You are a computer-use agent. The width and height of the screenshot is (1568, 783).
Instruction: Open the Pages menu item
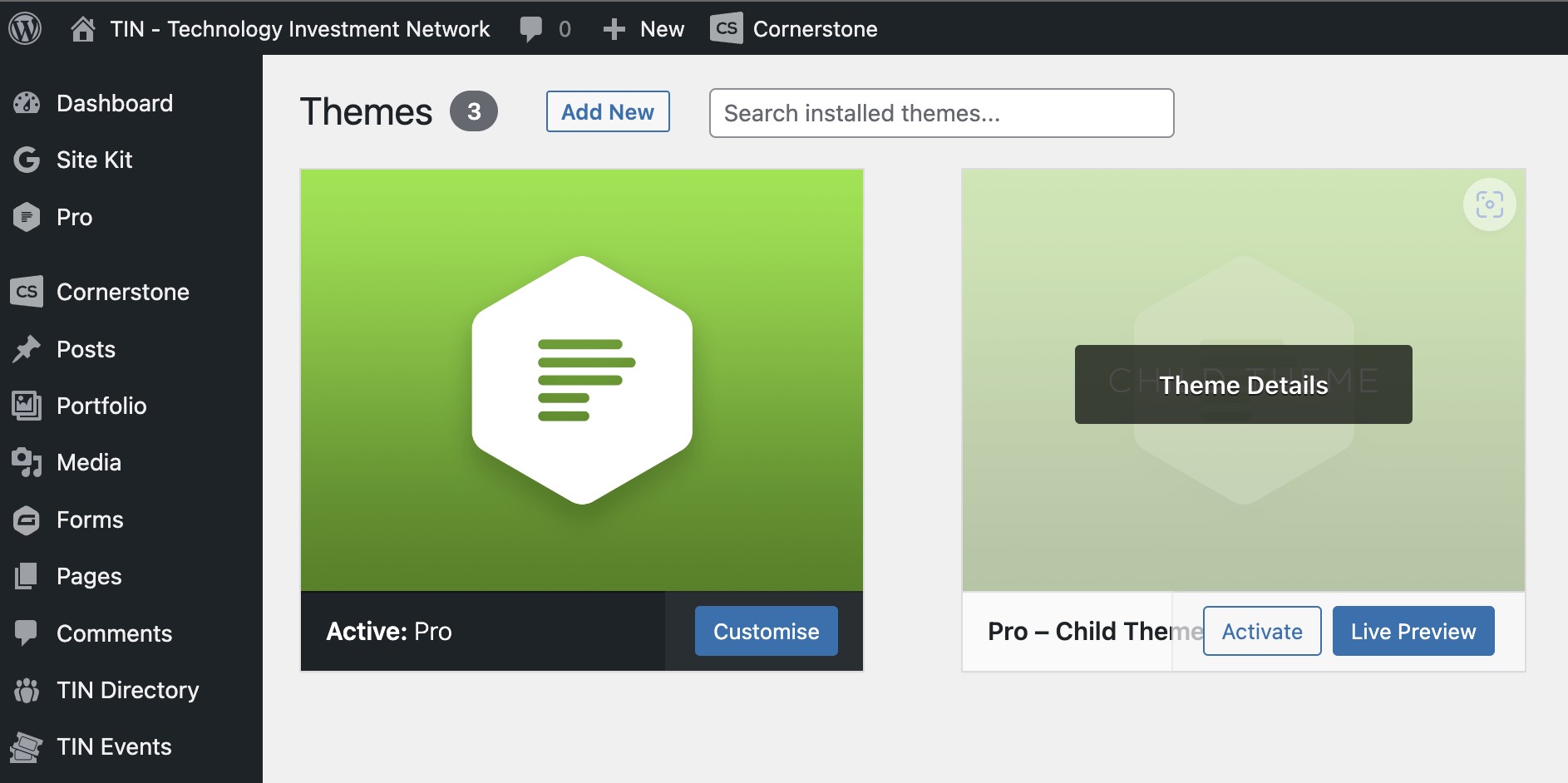(x=89, y=576)
